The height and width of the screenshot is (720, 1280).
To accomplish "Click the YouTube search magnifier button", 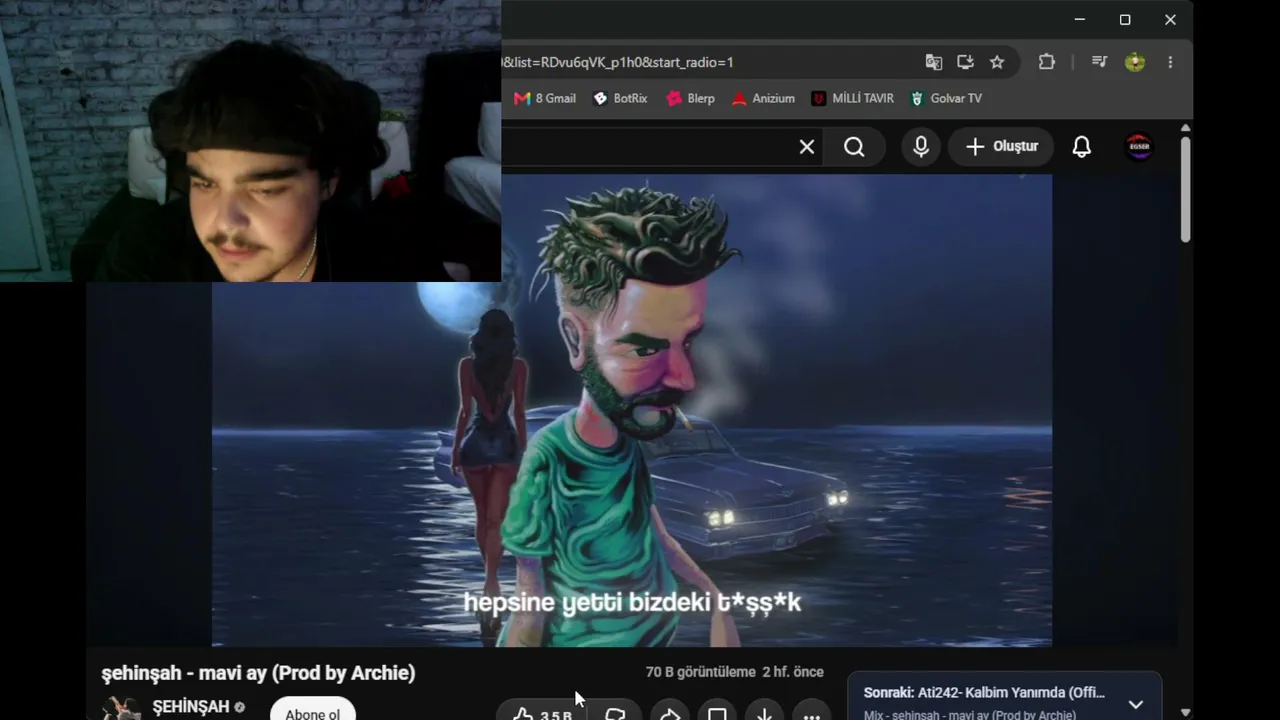I will [854, 147].
